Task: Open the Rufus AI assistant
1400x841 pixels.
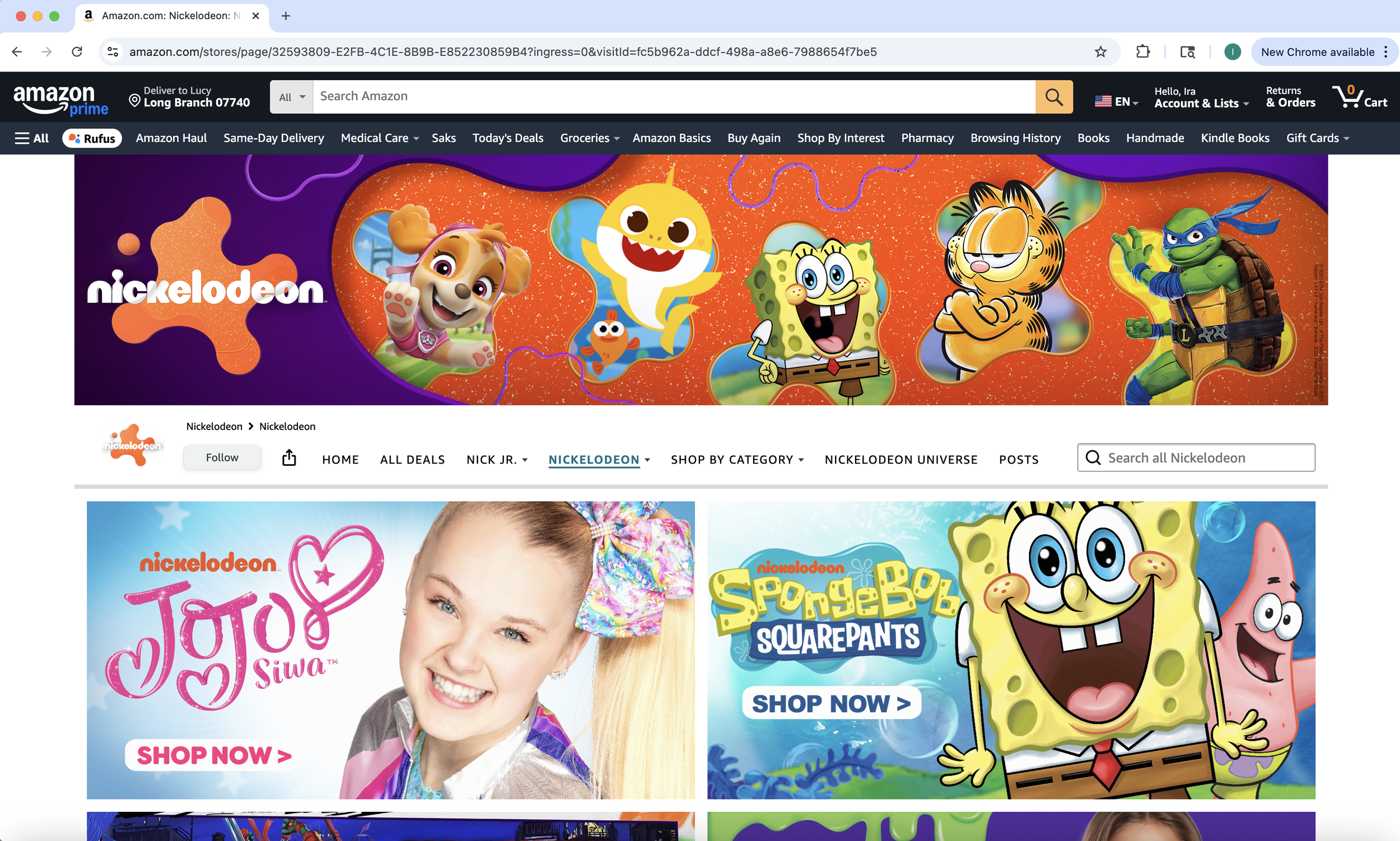Action: tap(92, 138)
